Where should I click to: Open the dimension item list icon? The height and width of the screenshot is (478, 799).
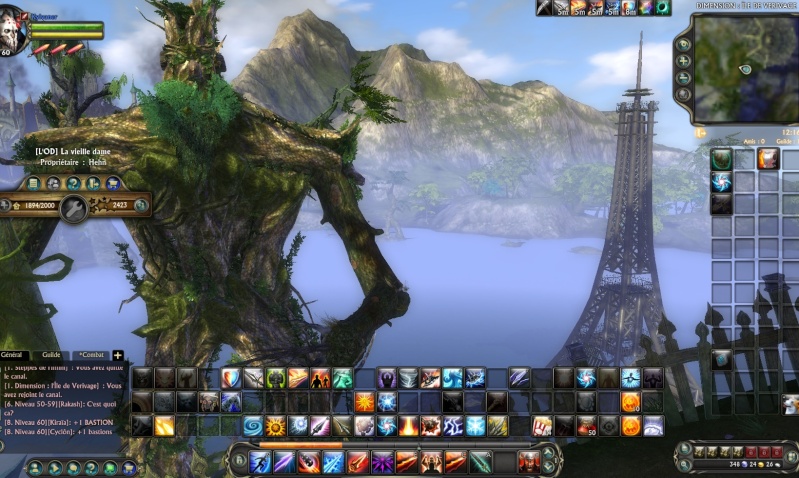coord(34,183)
